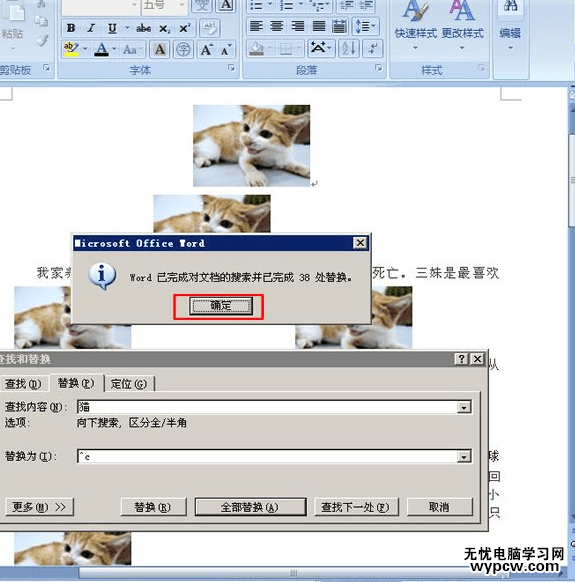The height and width of the screenshot is (582, 575).
Task: Apply text highlight color
Action: [71, 49]
